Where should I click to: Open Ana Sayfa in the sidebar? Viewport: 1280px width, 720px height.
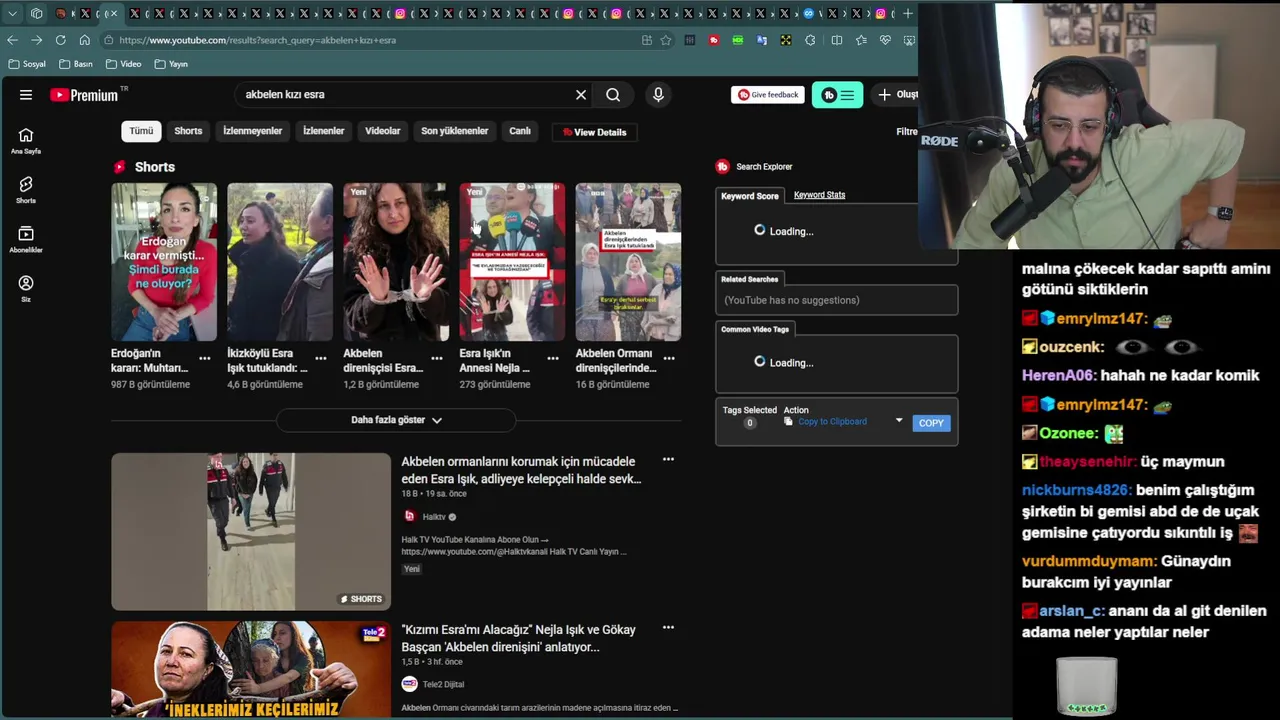coord(26,141)
